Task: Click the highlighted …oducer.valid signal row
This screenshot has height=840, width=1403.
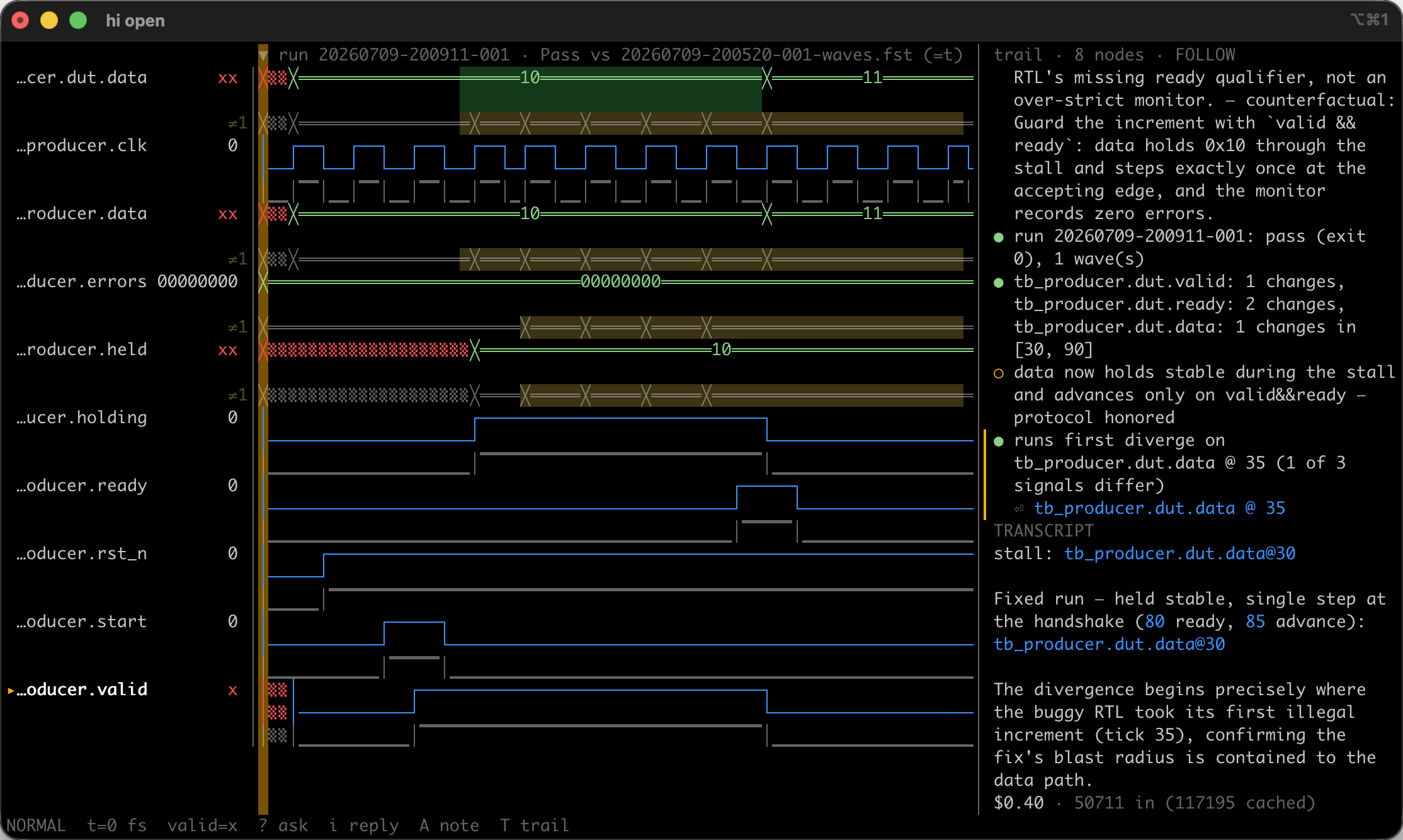Action: click(127, 690)
